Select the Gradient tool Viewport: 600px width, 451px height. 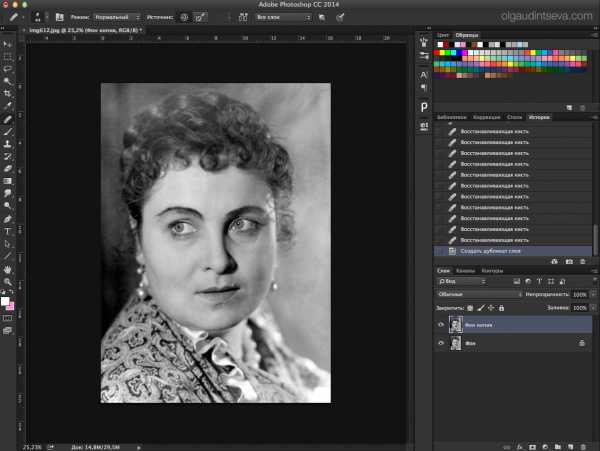7,181
